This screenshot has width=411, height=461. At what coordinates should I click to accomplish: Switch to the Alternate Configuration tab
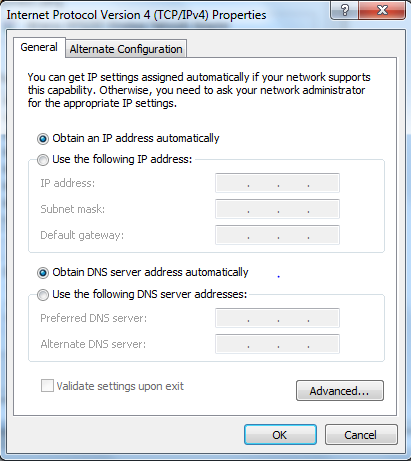tap(126, 49)
